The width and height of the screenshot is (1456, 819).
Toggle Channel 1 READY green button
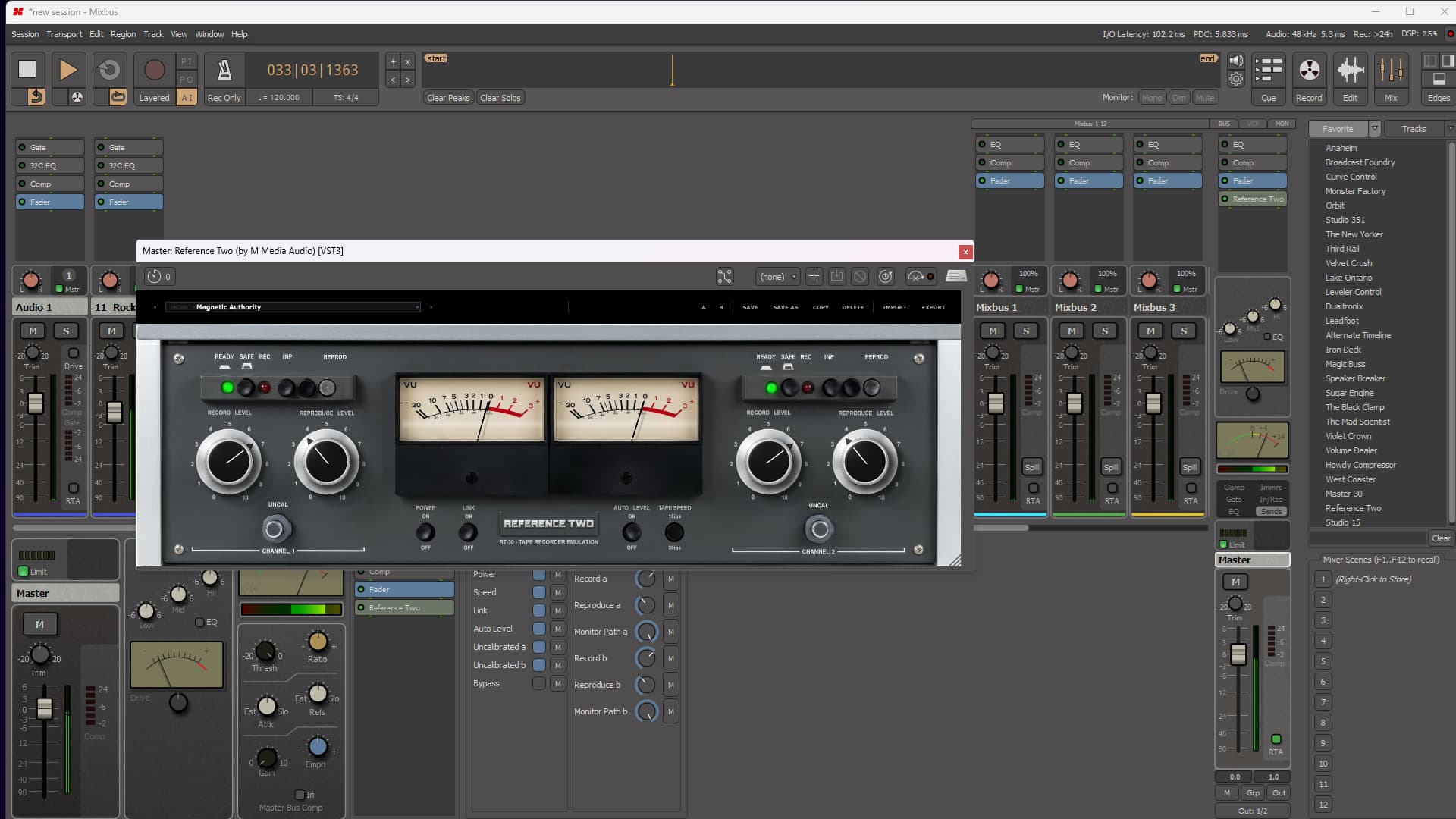pyautogui.click(x=227, y=388)
